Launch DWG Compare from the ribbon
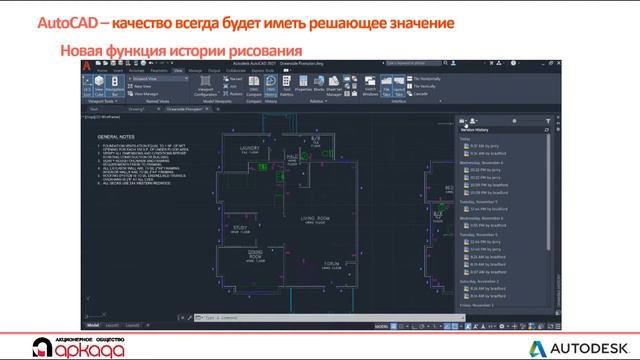The height and width of the screenshot is (360, 640). click(254, 86)
